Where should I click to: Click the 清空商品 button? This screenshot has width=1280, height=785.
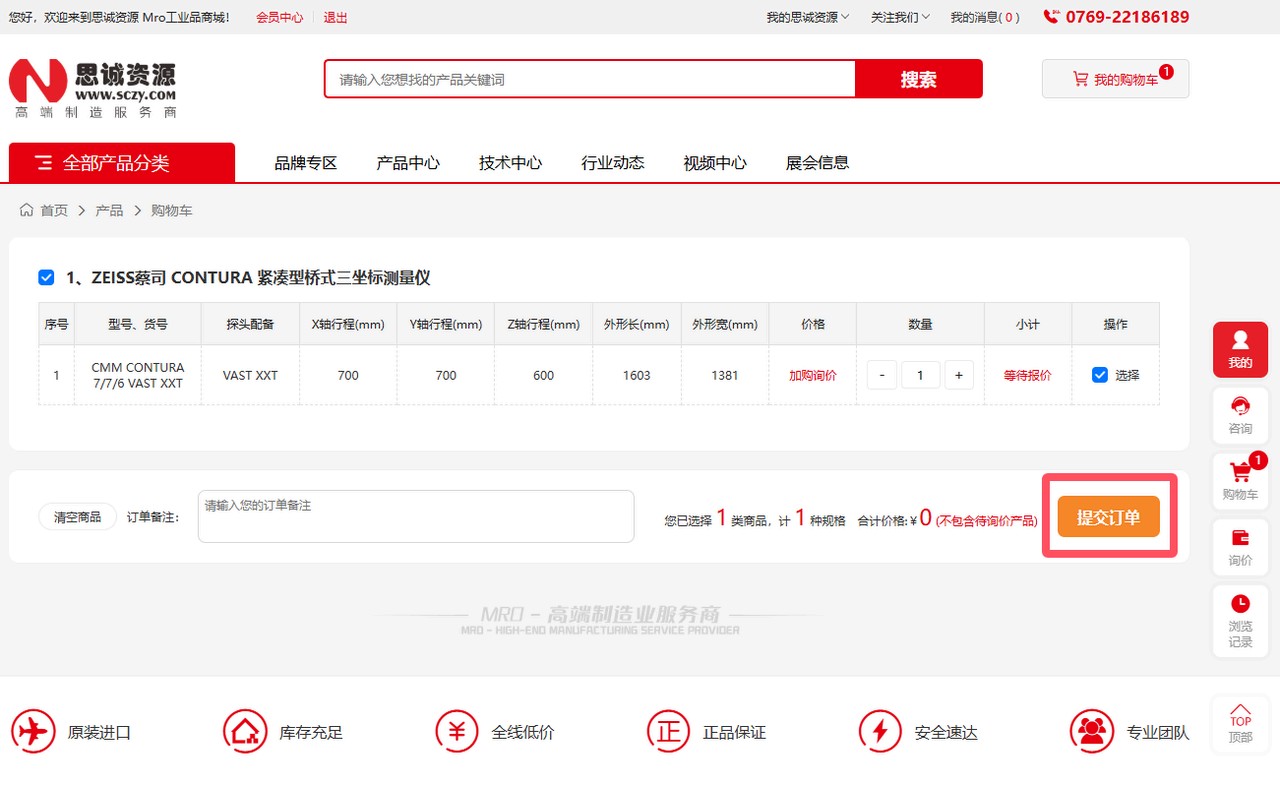(x=77, y=517)
